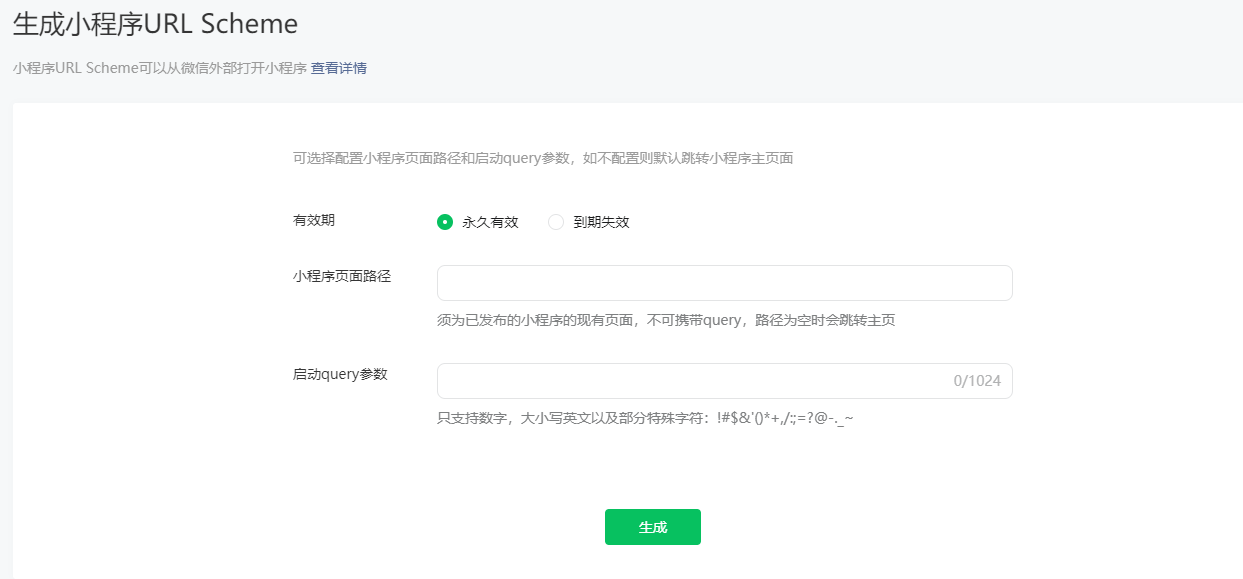
Task: Click the 启动query参数 field label
Action: click(340, 374)
